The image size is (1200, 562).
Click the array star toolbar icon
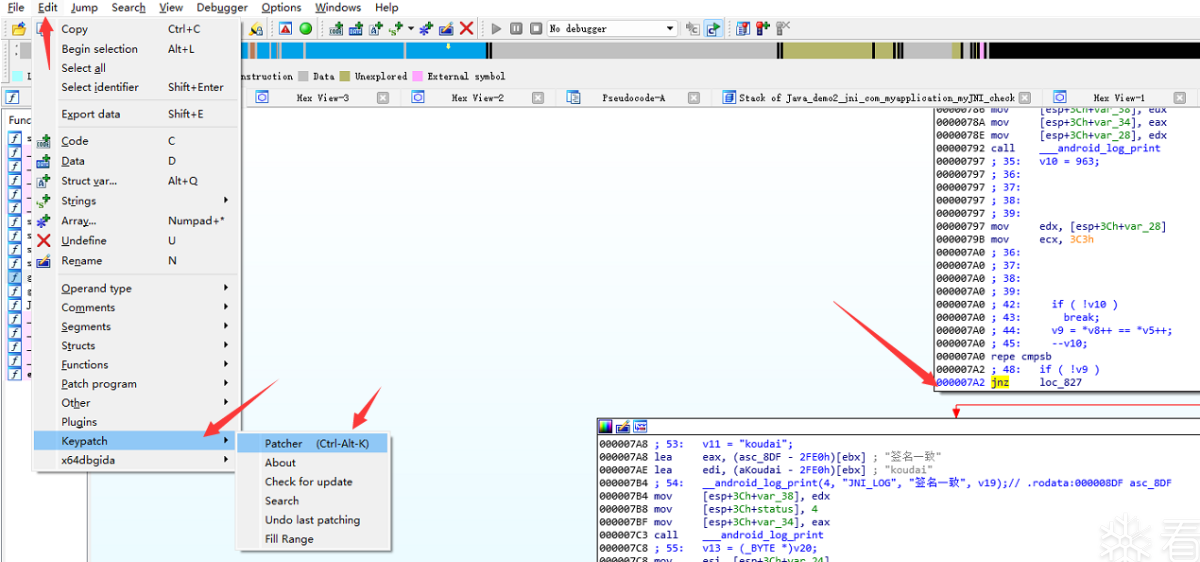(427, 28)
